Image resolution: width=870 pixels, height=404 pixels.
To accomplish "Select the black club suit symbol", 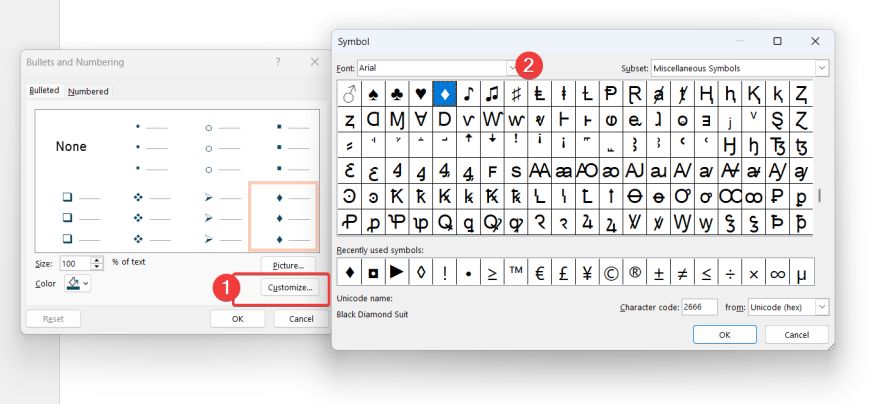I will pyautogui.click(x=397, y=94).
